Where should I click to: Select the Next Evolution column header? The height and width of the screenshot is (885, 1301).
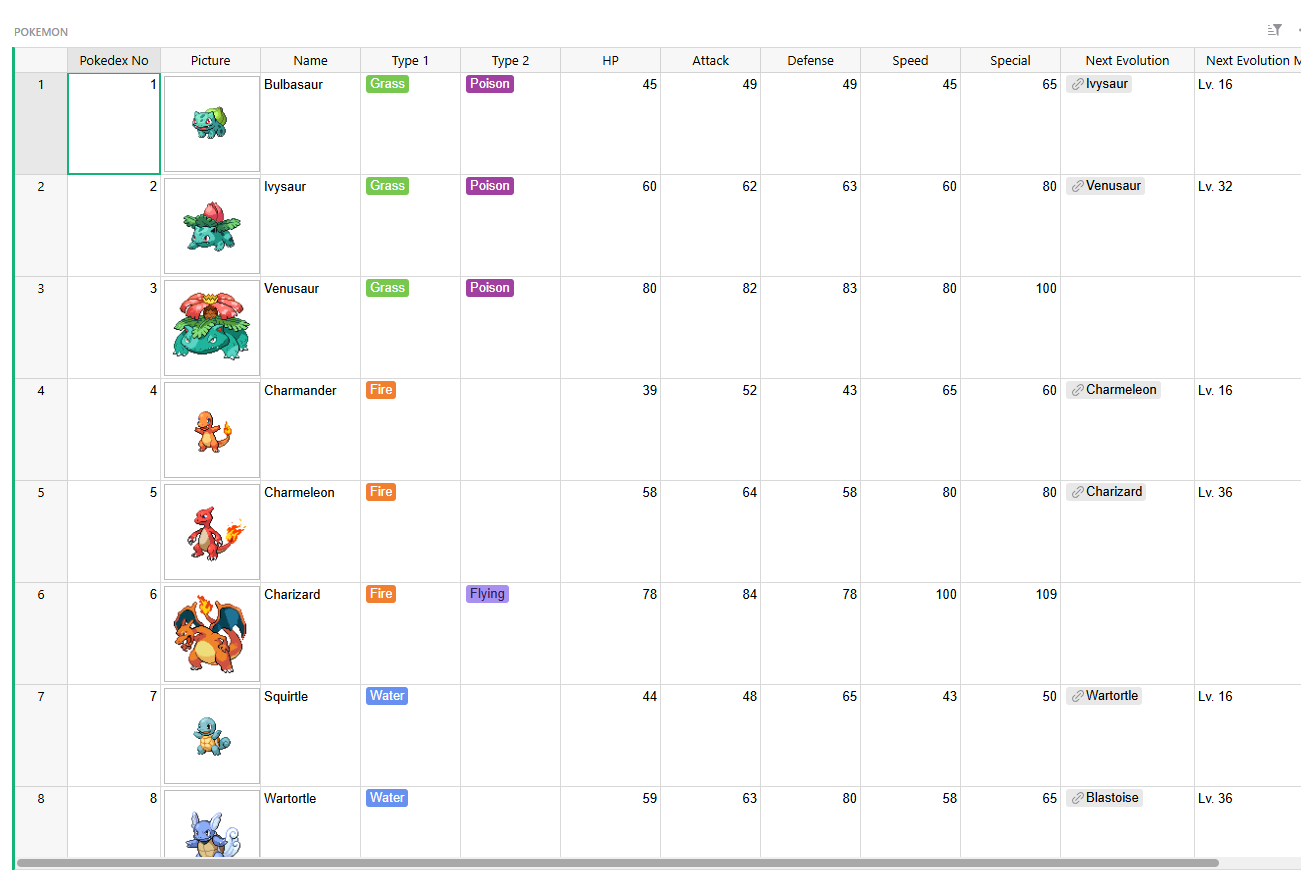1128,60
